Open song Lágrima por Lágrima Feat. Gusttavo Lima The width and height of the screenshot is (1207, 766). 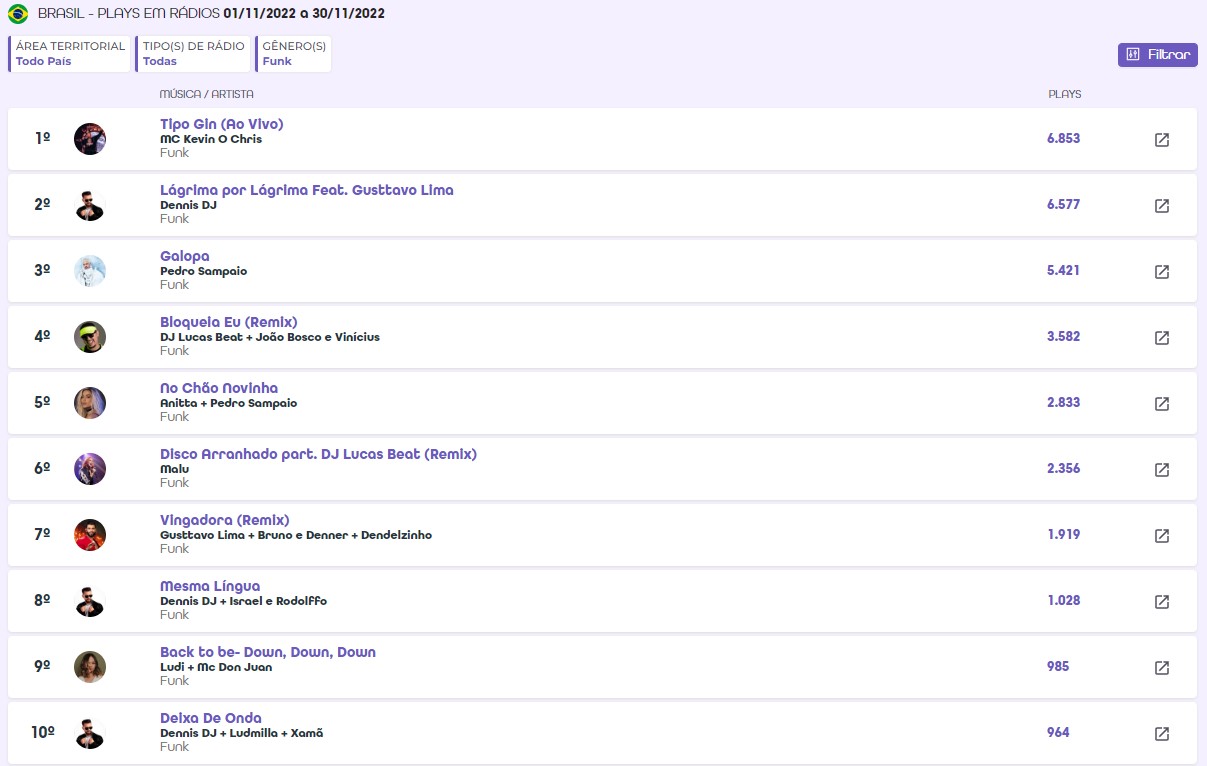[x=307, y=190]
